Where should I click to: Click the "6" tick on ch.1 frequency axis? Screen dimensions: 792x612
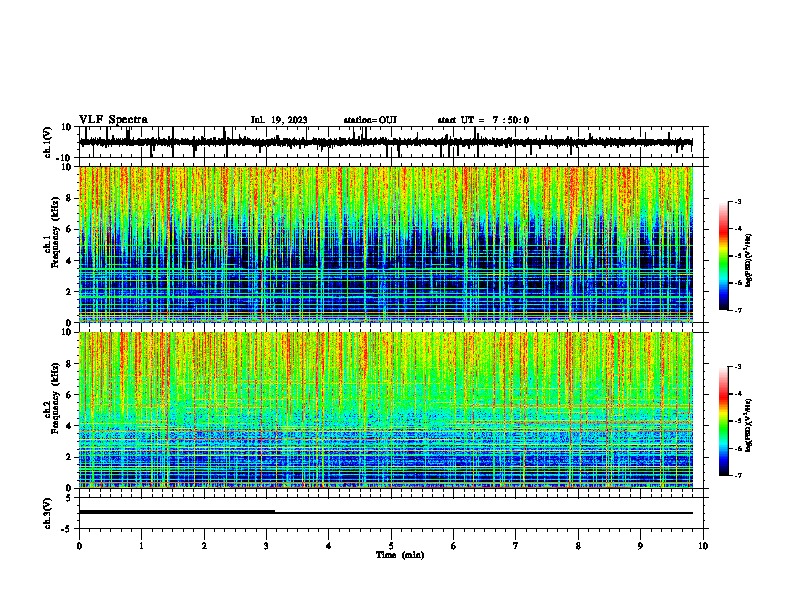[x=70, y=230]
